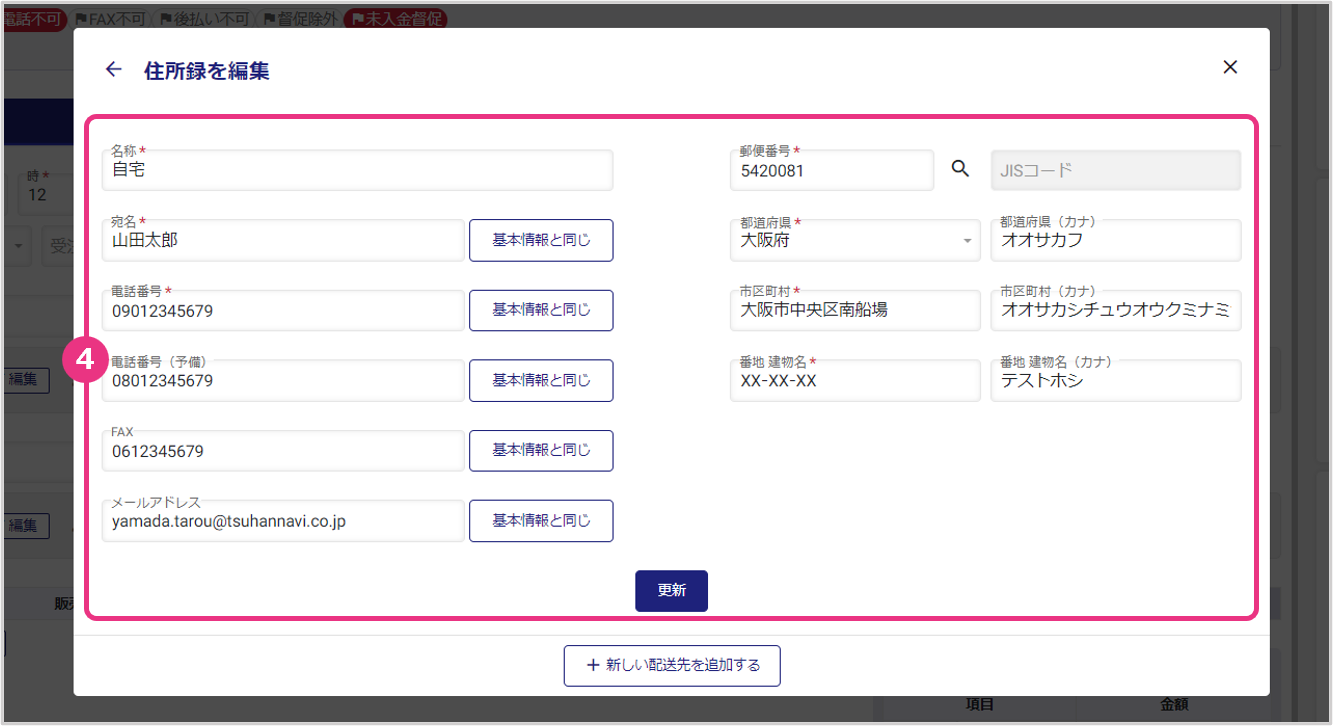Select the 番地 建物名 field with XX-XX-XX
Screen dimensions: 1333x726
pos(855,381)
